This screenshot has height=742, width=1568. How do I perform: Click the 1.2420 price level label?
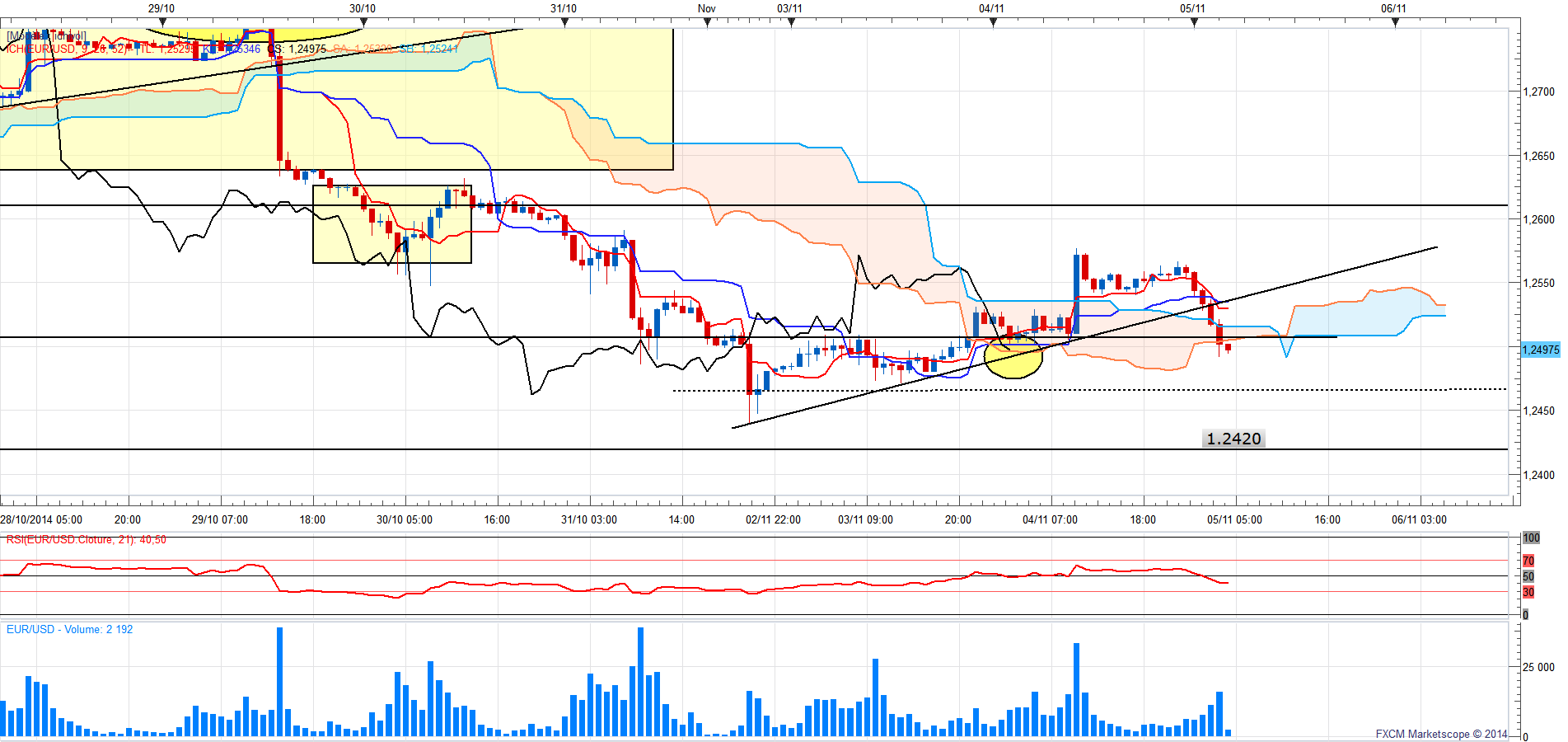pyautogui.click(x=1233, y=439)
